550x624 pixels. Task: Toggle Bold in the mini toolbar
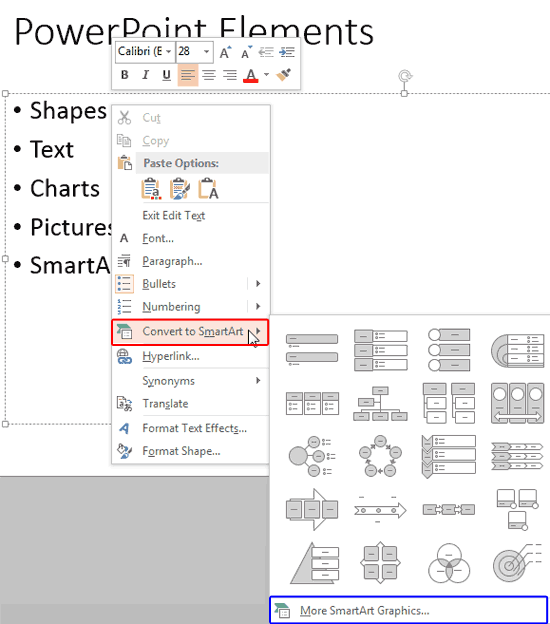pos(125,75)
